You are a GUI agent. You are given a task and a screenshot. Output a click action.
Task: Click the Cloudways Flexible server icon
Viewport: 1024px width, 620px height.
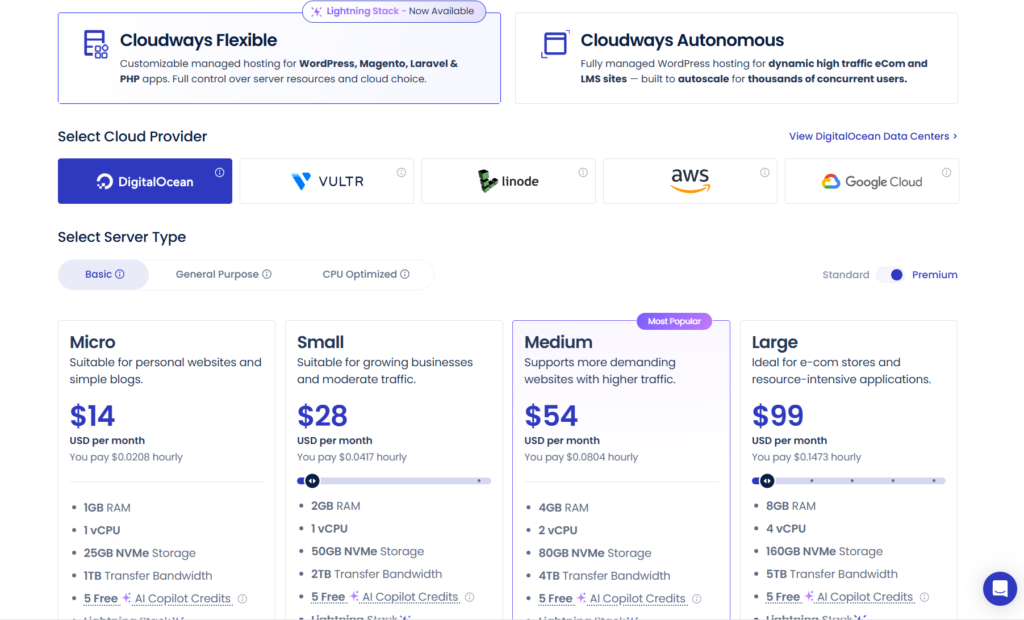92,46
